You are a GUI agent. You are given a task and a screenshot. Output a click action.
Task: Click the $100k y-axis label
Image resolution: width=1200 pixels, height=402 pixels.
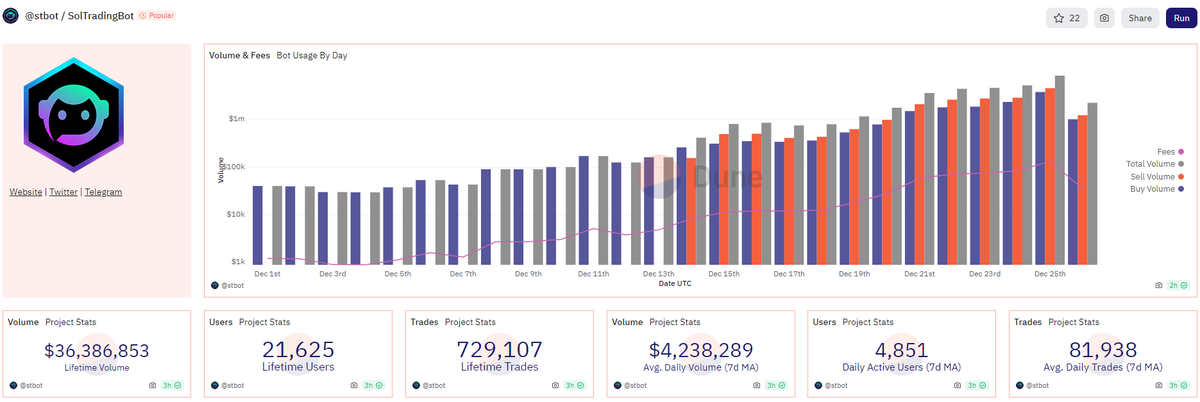click(x=234, y=167)
